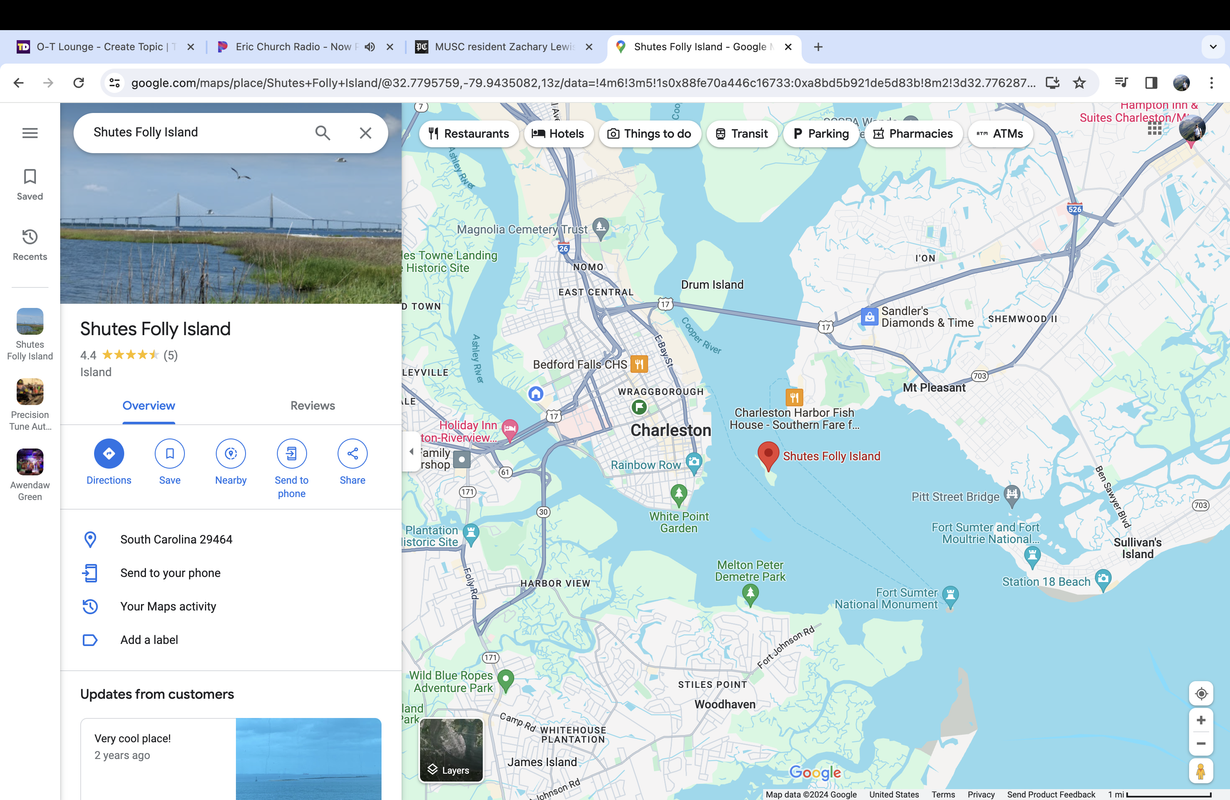Image resolution: width=1230 pixels, height=800 pixels.
Task: Open Your Maps activity
Action: (x=231, y=606)
